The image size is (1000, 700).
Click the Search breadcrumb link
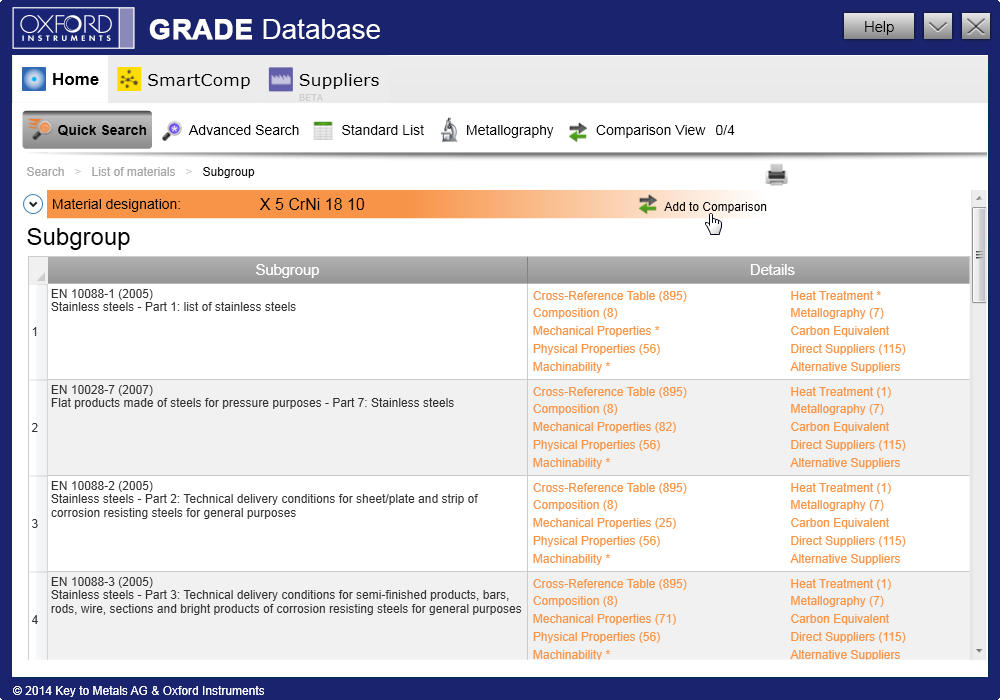[x=45, y=172]
